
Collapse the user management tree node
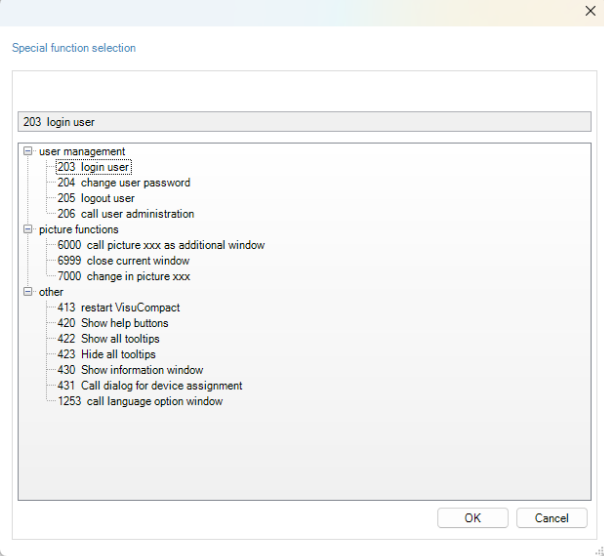point(28,151)
